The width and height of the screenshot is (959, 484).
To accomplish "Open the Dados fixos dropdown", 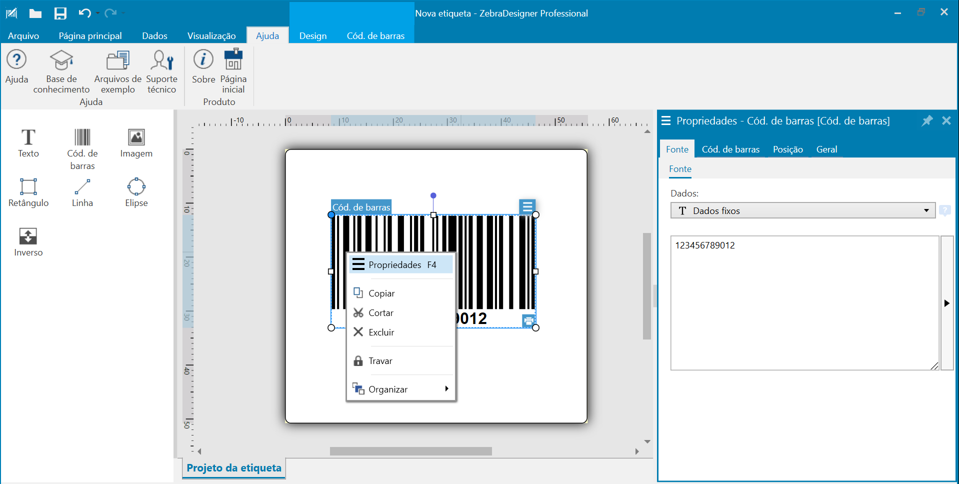I will (803, 210).
